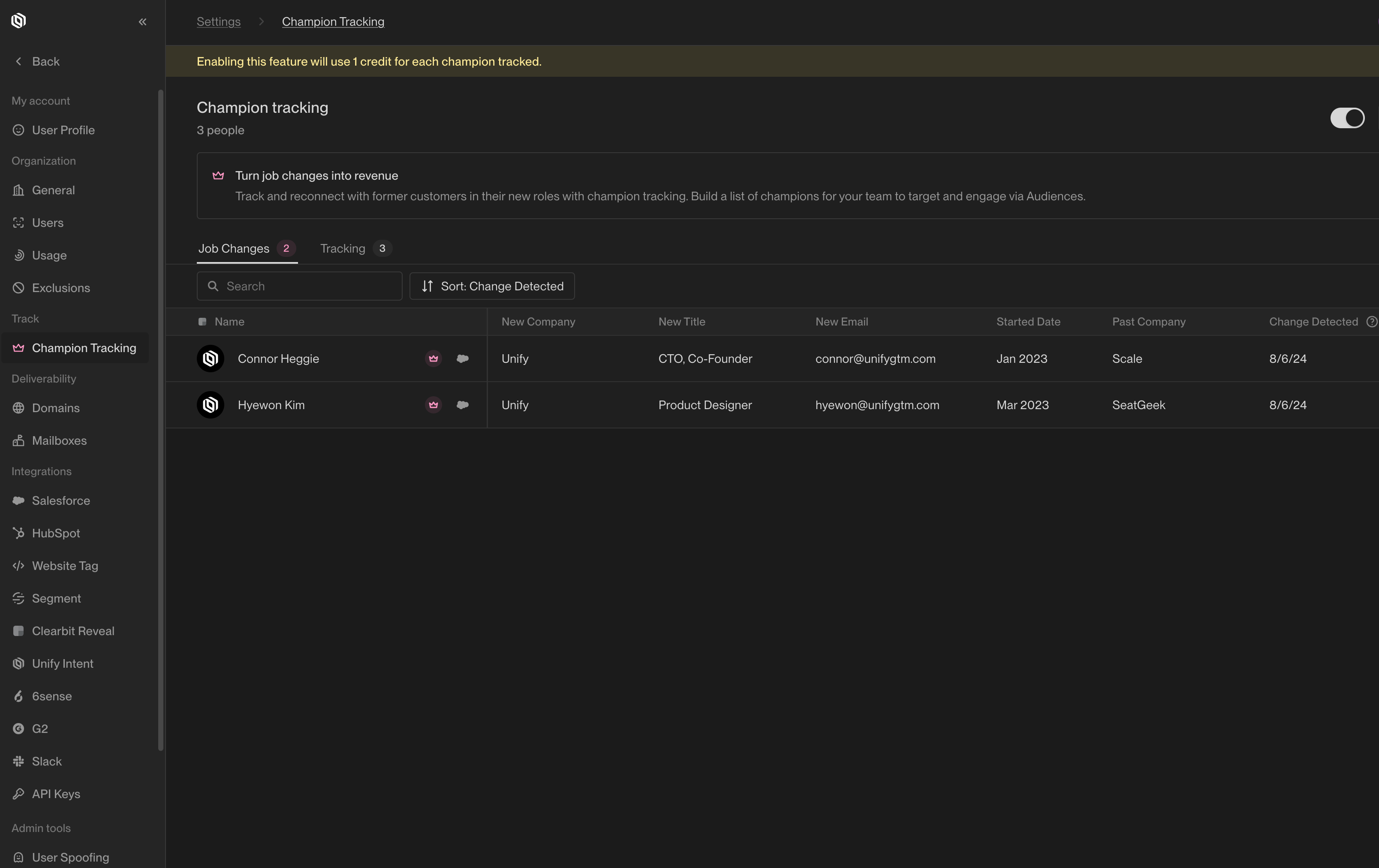Click Settings in the breadcrumb

coord(219,22)
